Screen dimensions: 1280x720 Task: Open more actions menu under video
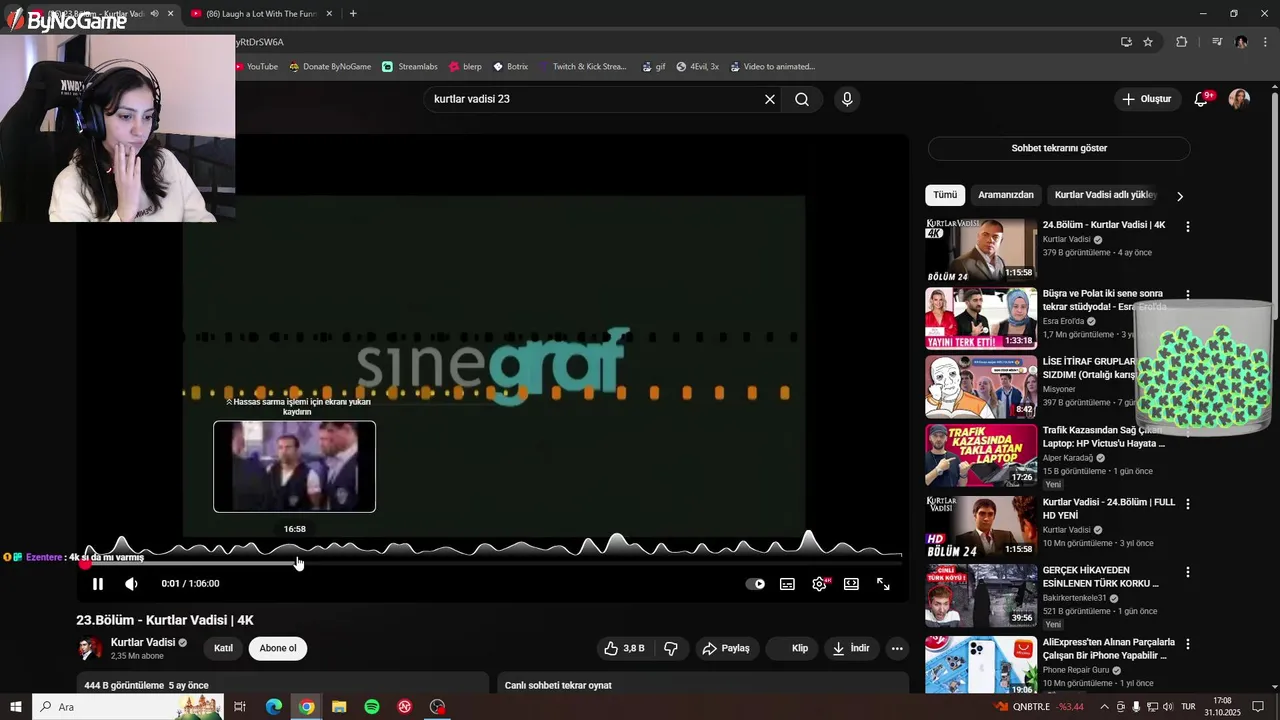pyautogui.click(x=897, y=648)
